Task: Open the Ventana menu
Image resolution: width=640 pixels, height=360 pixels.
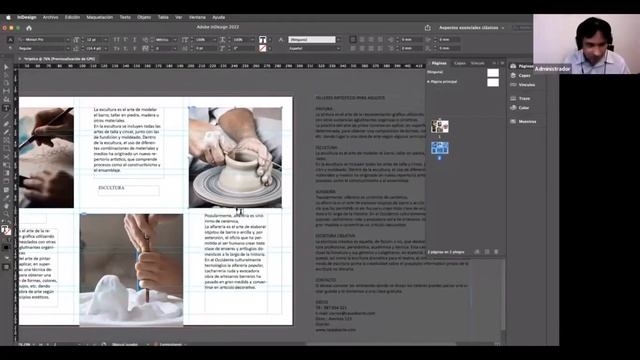Action: (197, 17)
